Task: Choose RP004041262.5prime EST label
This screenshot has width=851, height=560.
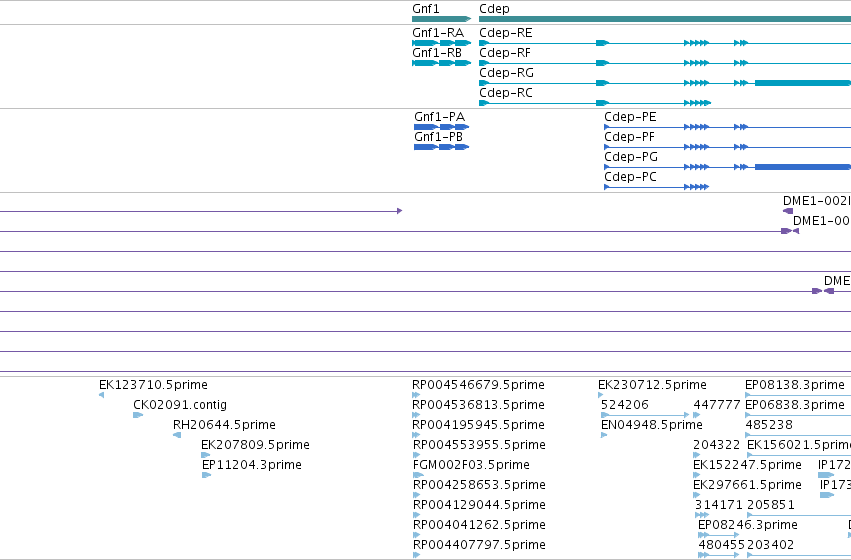Action: tap(479, 525)
